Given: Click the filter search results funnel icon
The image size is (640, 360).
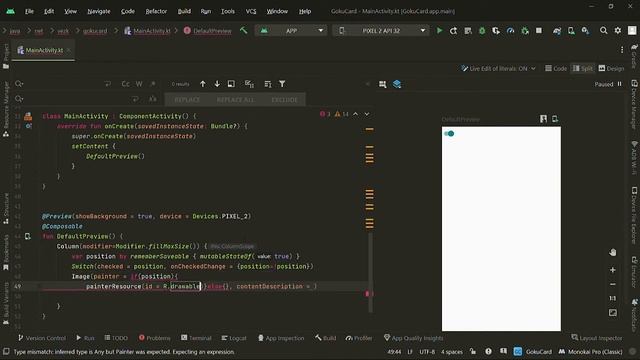Looking at the screenshot, I should pyautogui.click(x=282, y=84).
